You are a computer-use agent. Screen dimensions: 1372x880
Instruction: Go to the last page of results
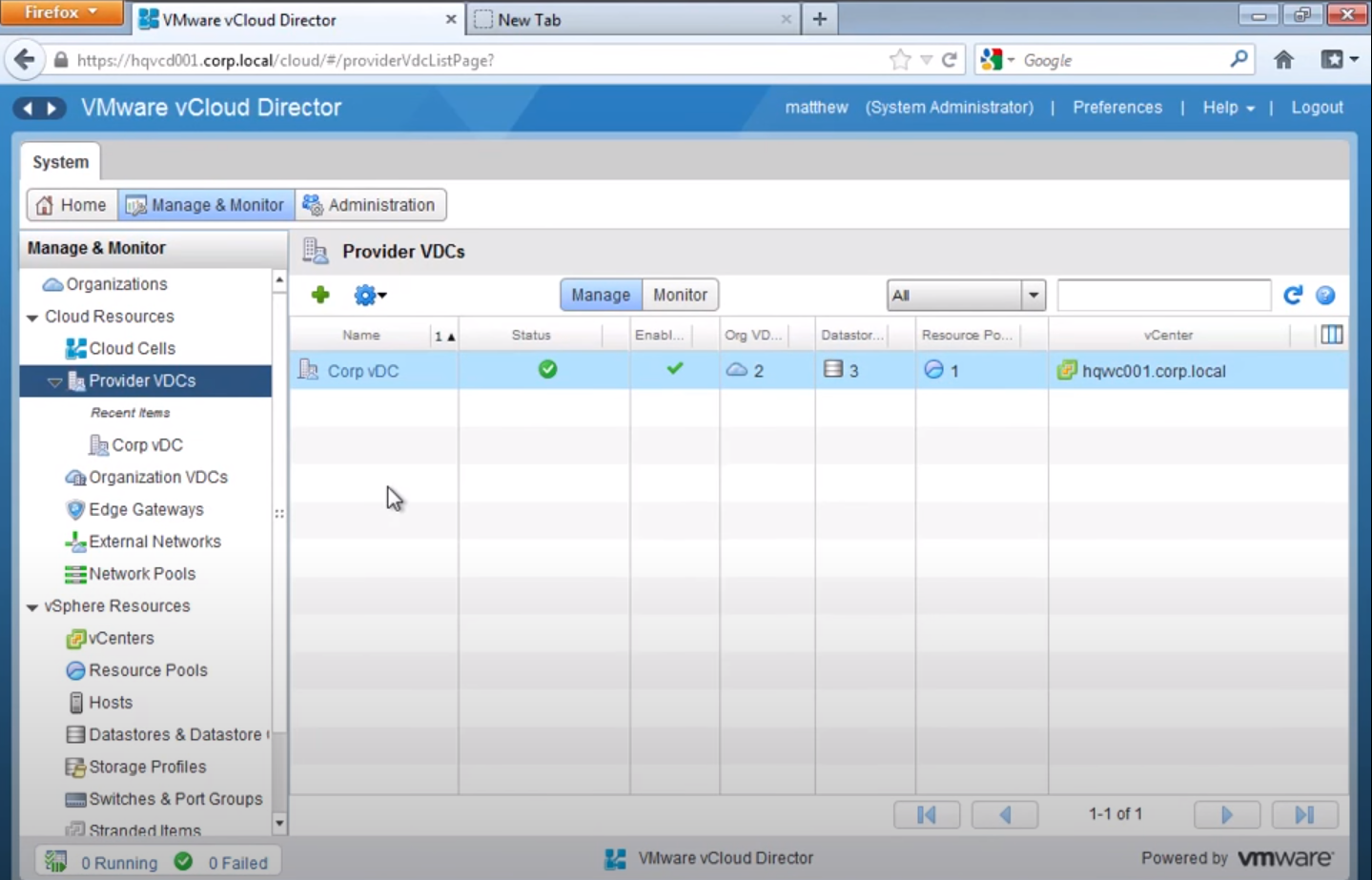(1305, 814)
